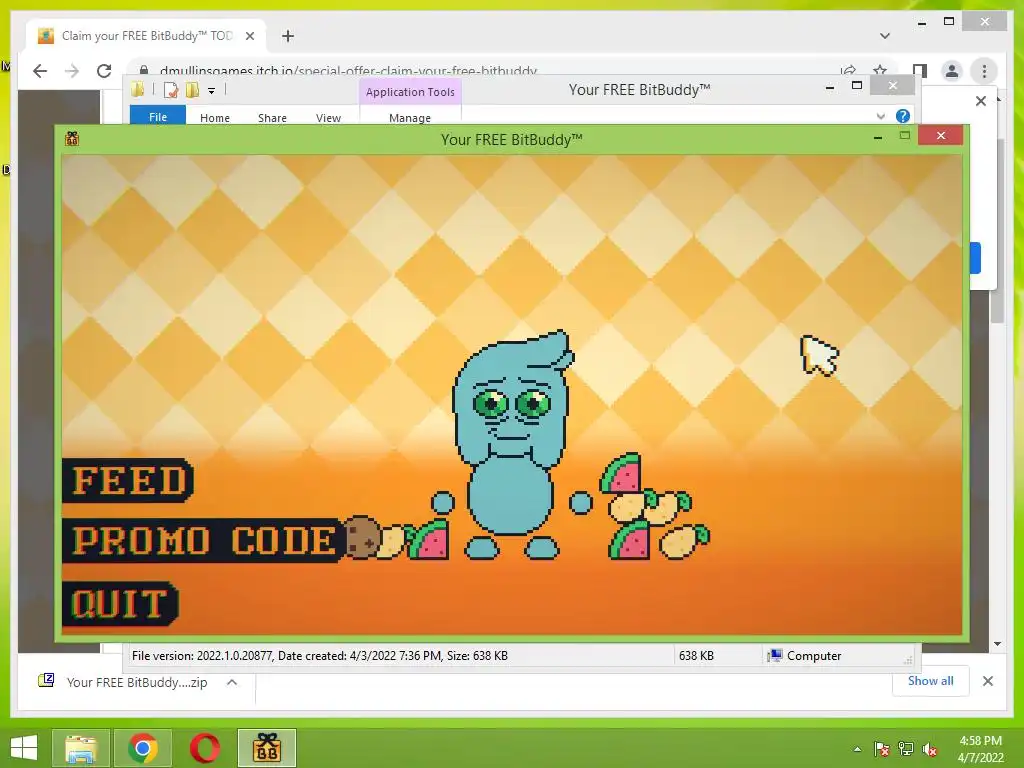Click the blue BitBuddy creature

point(512,445)
